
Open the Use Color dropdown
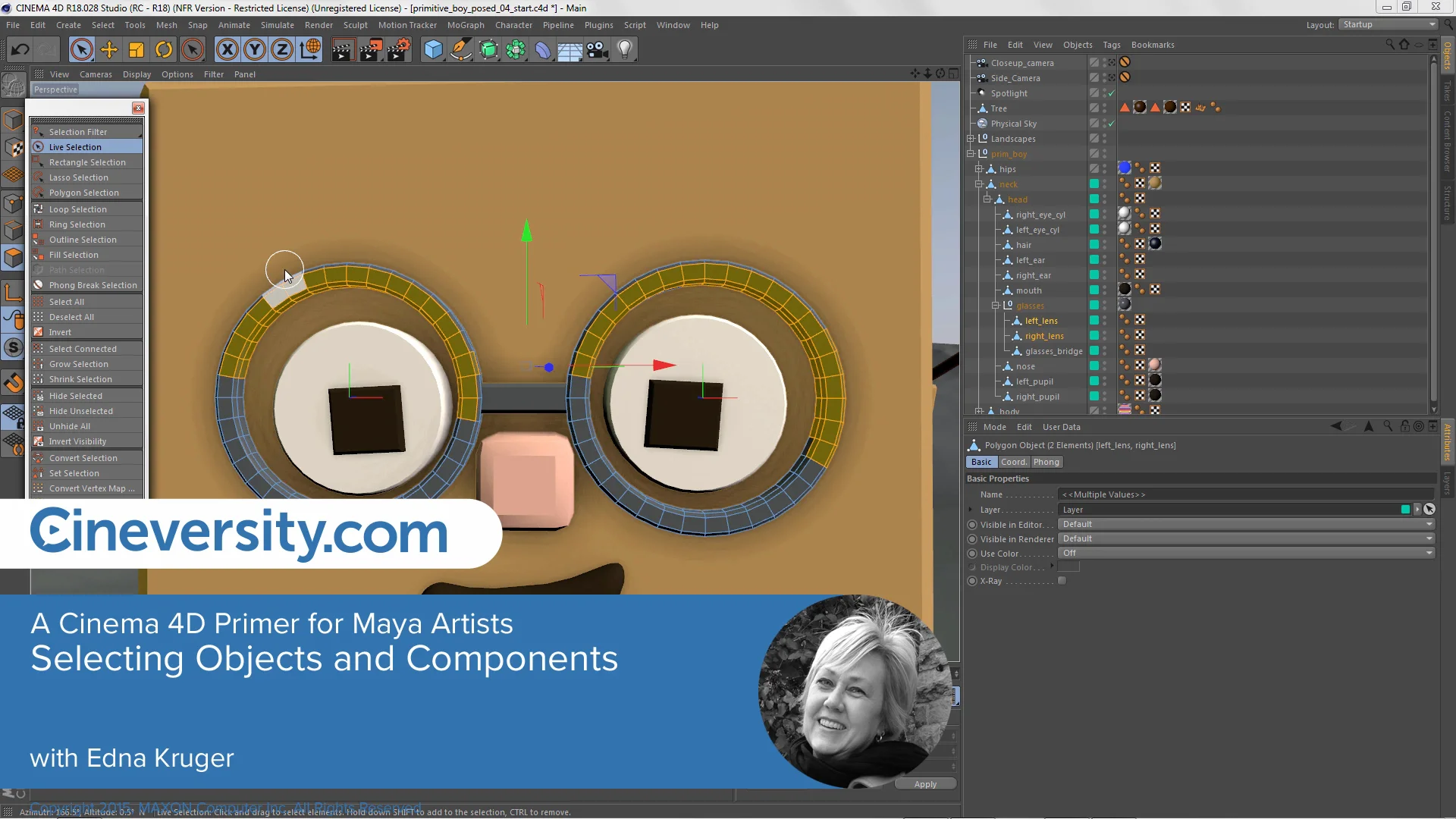pos(1246,554)
